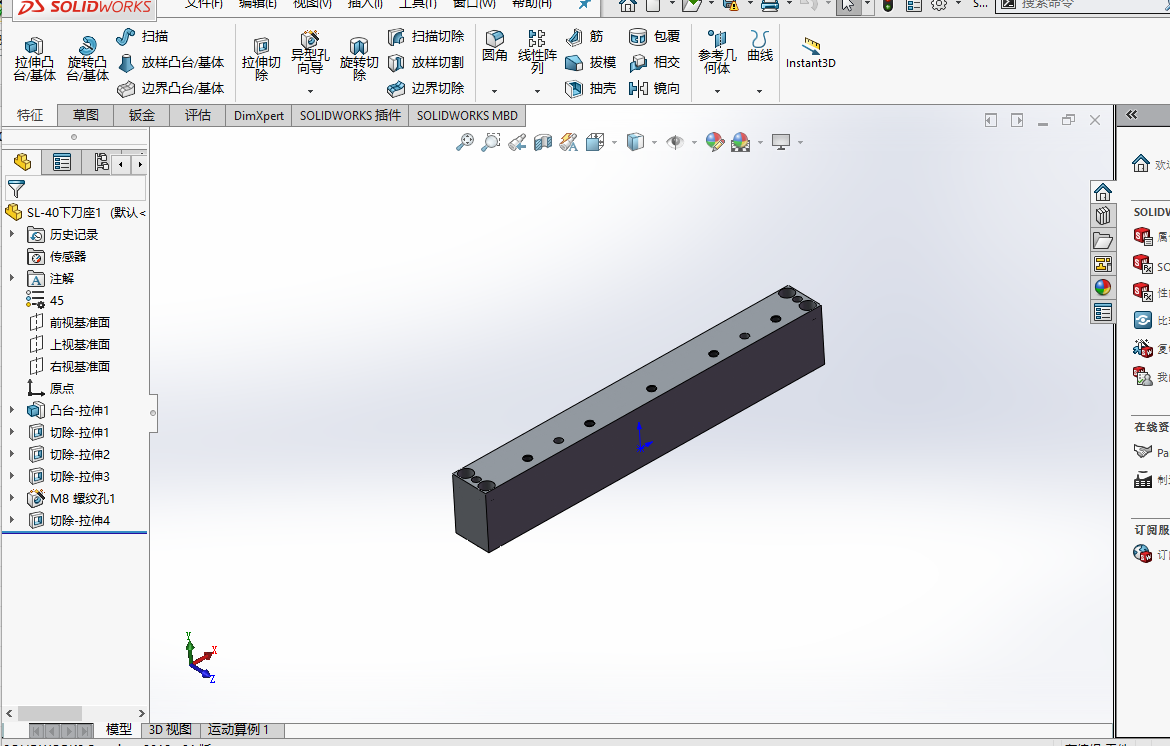Open the 异型孔向导 hole wizard

tap(310, 52)
